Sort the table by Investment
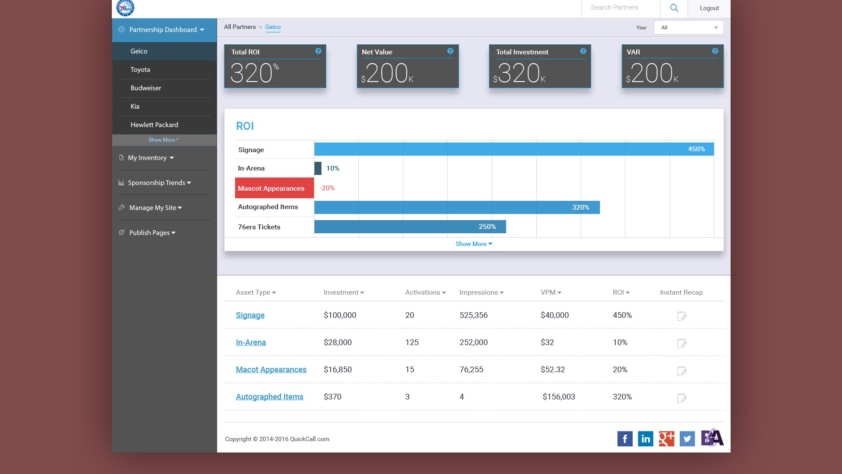Screen dimensions: 842x474 [344, 293]
